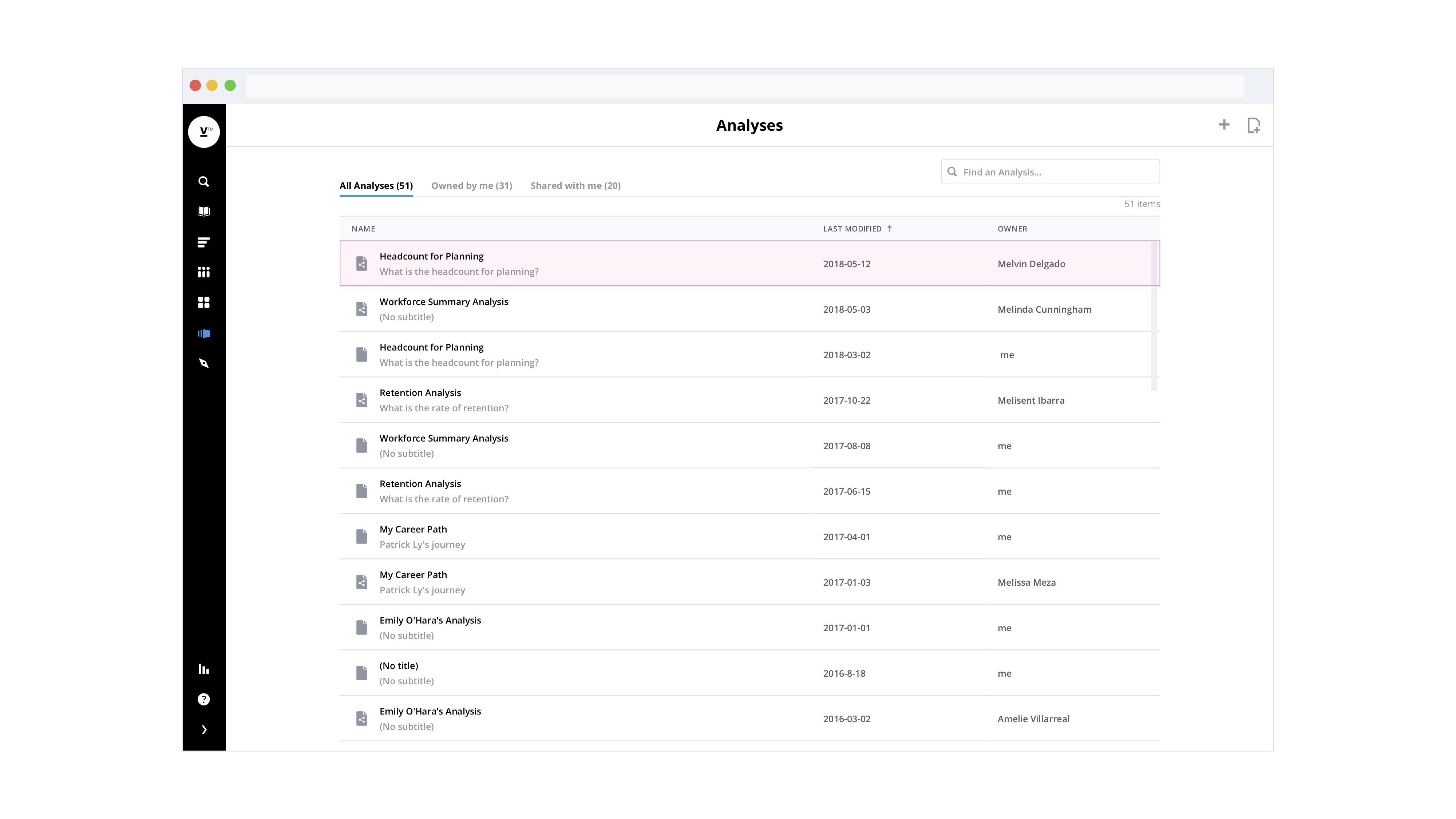1456x819 pixels.
Task: Open the compass explore icon in the sidebar
Action: 203,363
